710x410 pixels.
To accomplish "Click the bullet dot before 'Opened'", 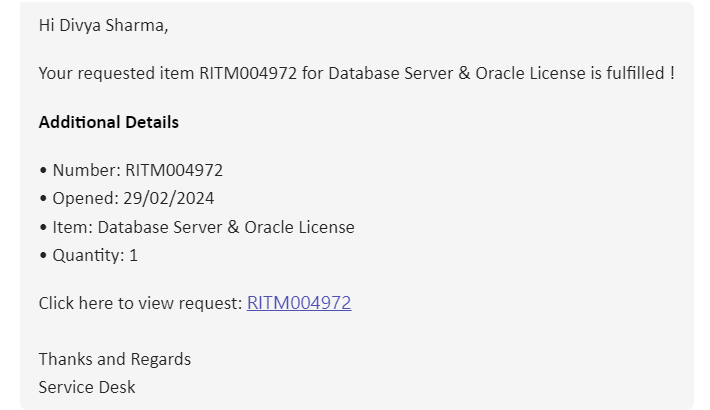I will [43, 199].
